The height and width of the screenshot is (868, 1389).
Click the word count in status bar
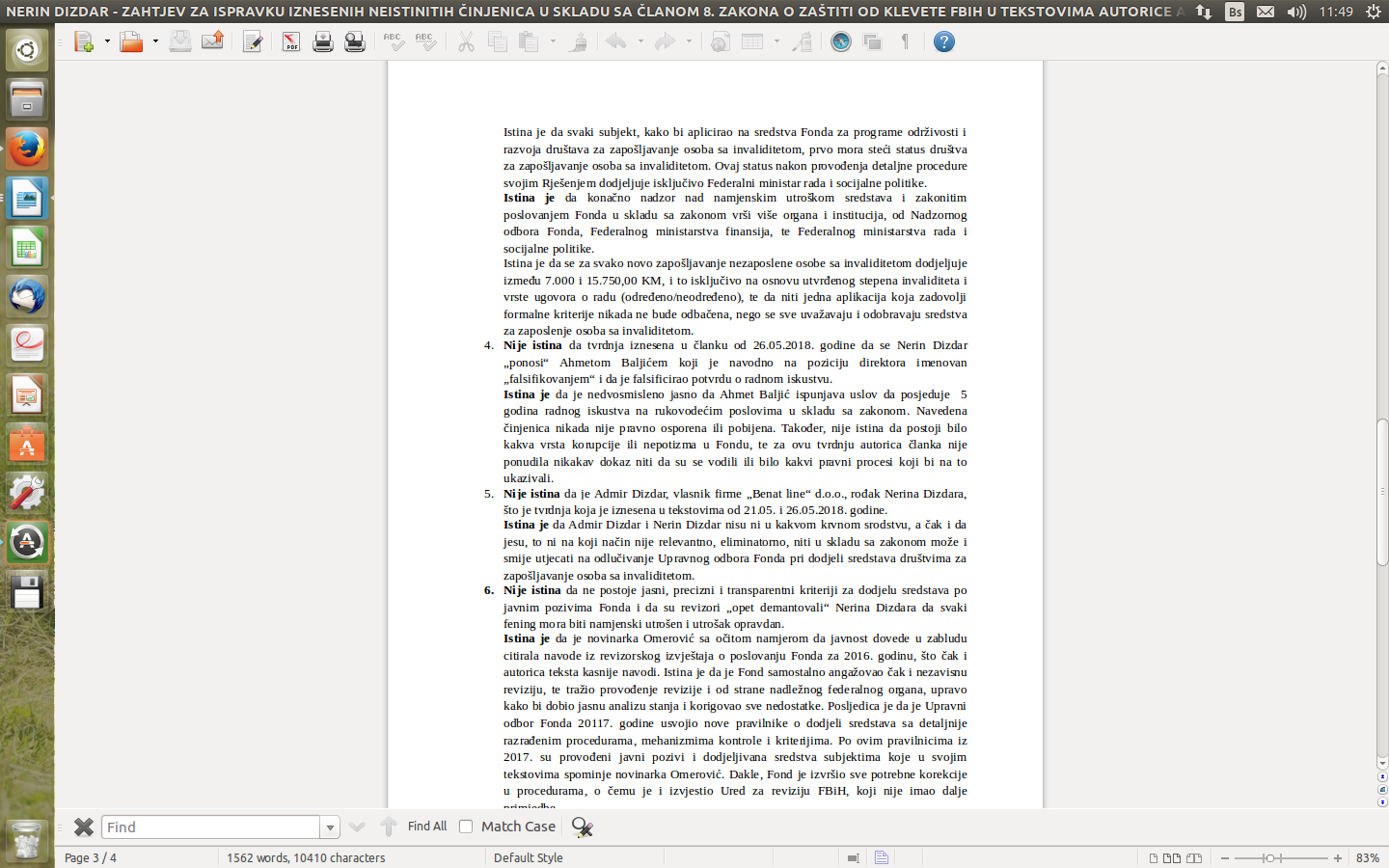pyautogui.click(x=306, y=857)
